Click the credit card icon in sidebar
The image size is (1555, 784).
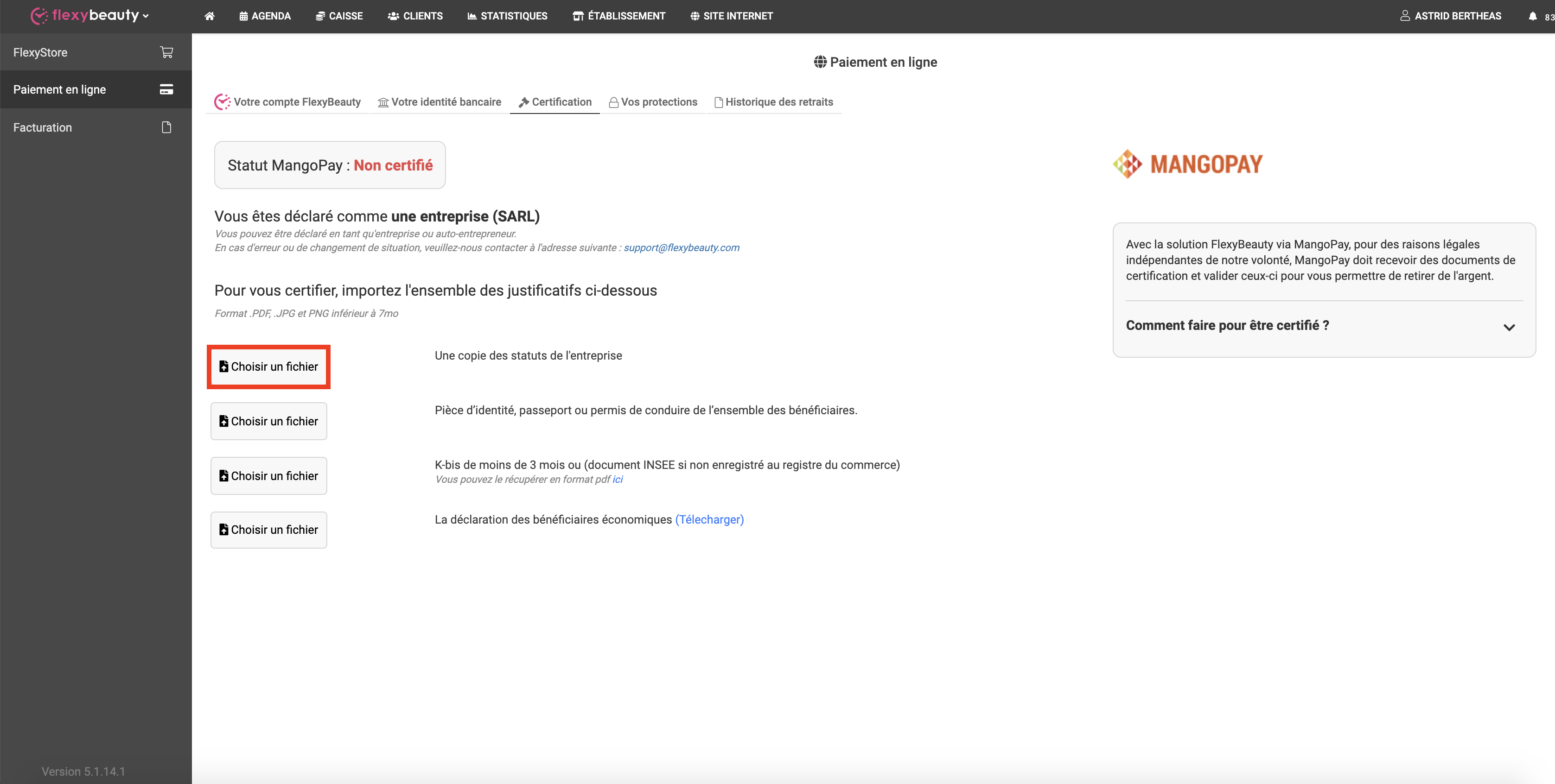tap(166, 89)
